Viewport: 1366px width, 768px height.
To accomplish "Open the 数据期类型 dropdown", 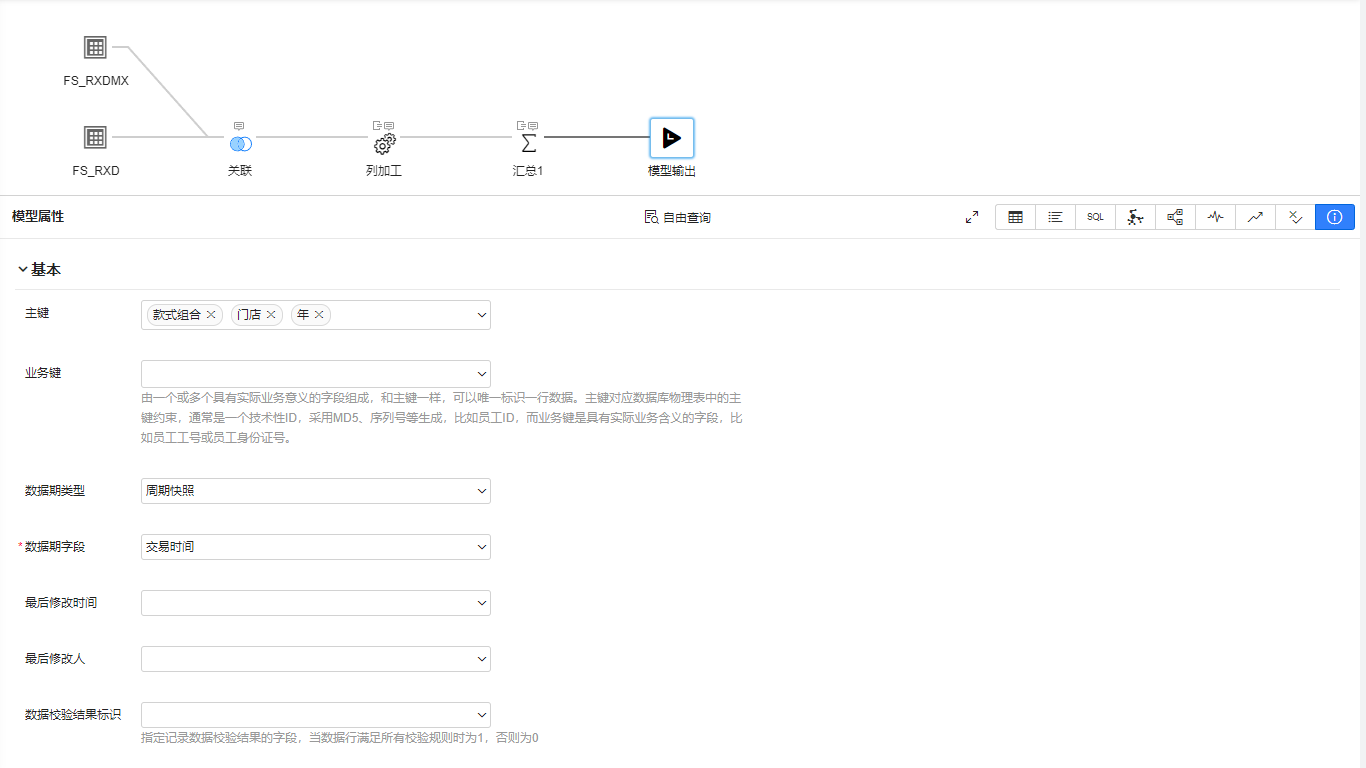I will click(316, 491).
